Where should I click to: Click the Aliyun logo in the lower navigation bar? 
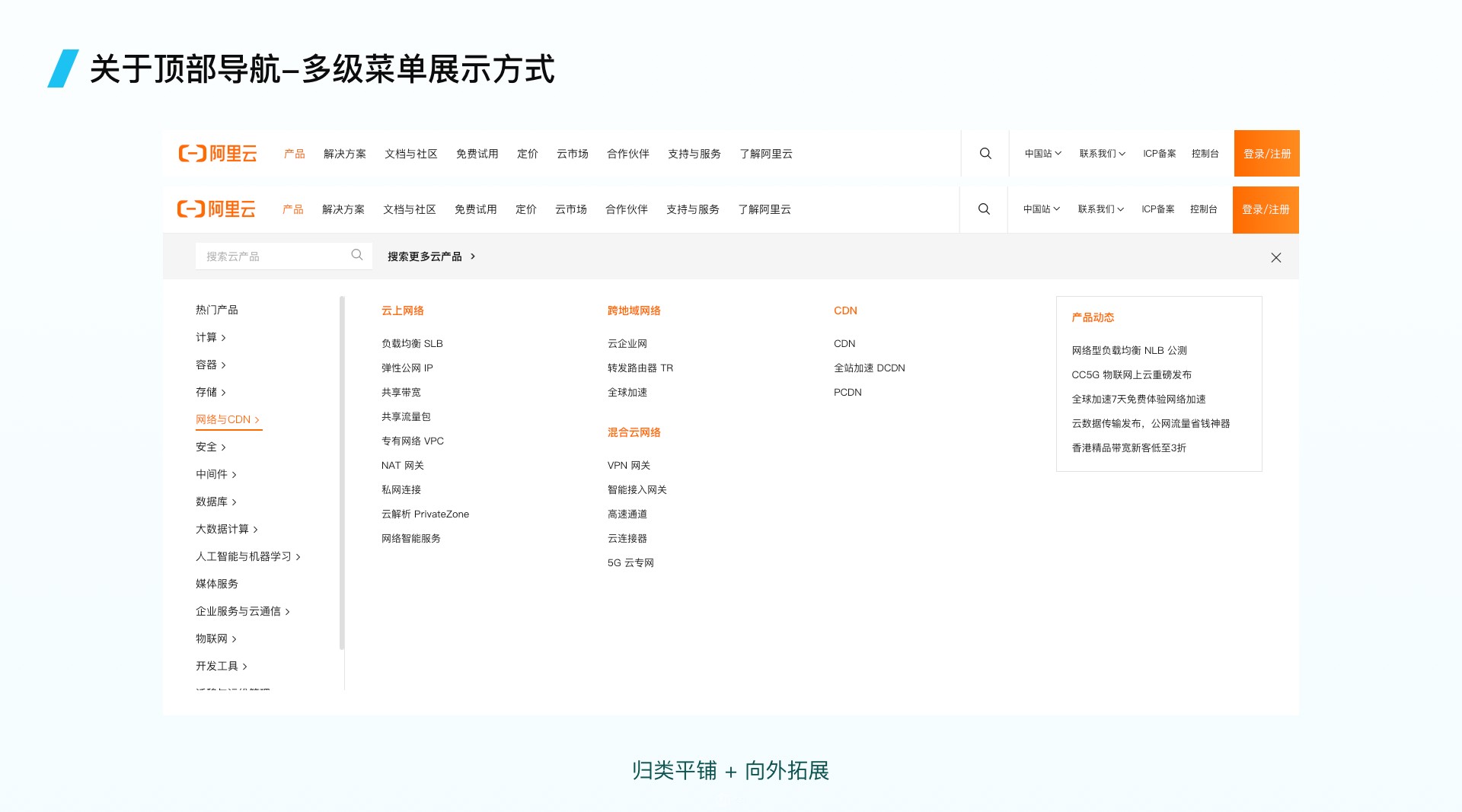coord(216,209)
